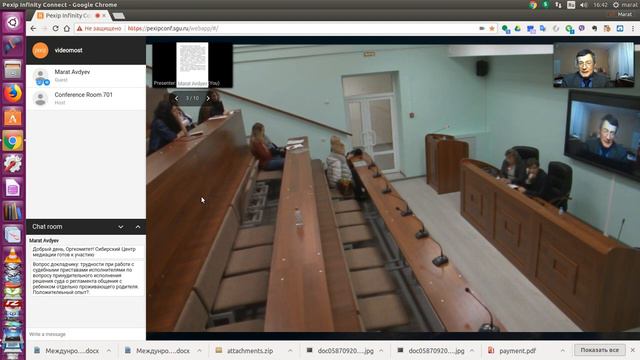Open attachments.zip from downloads bar
The height and width of the screenshot is (360, 640).
coord(245,351)
